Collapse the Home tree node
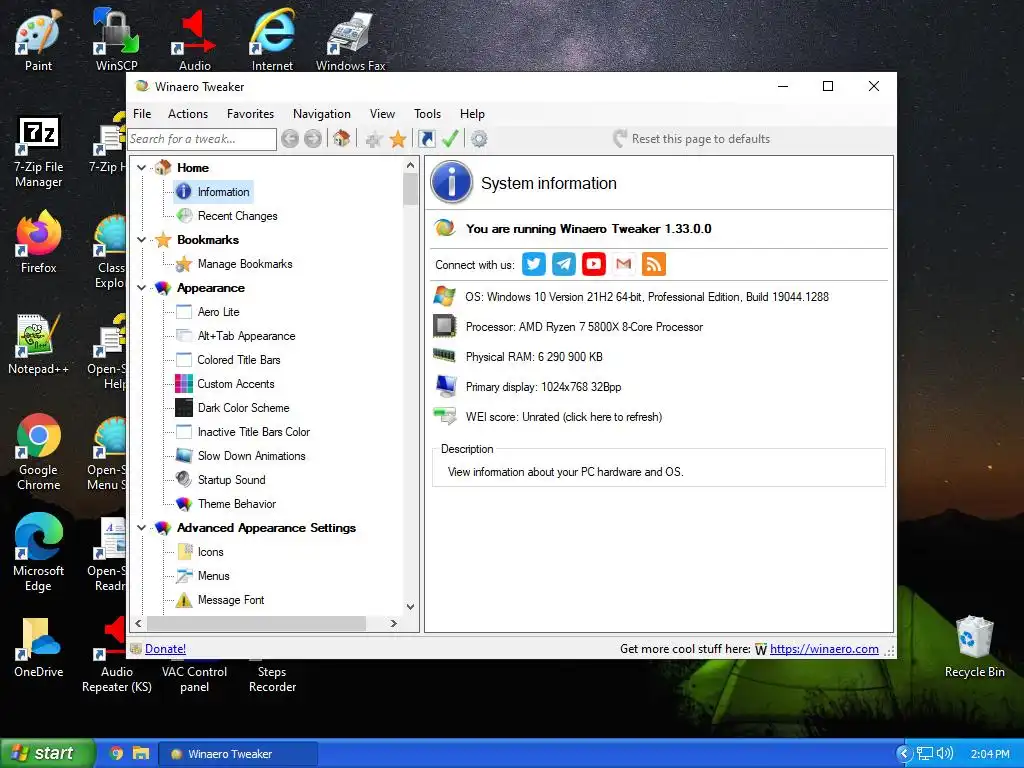 pos(141,168)
